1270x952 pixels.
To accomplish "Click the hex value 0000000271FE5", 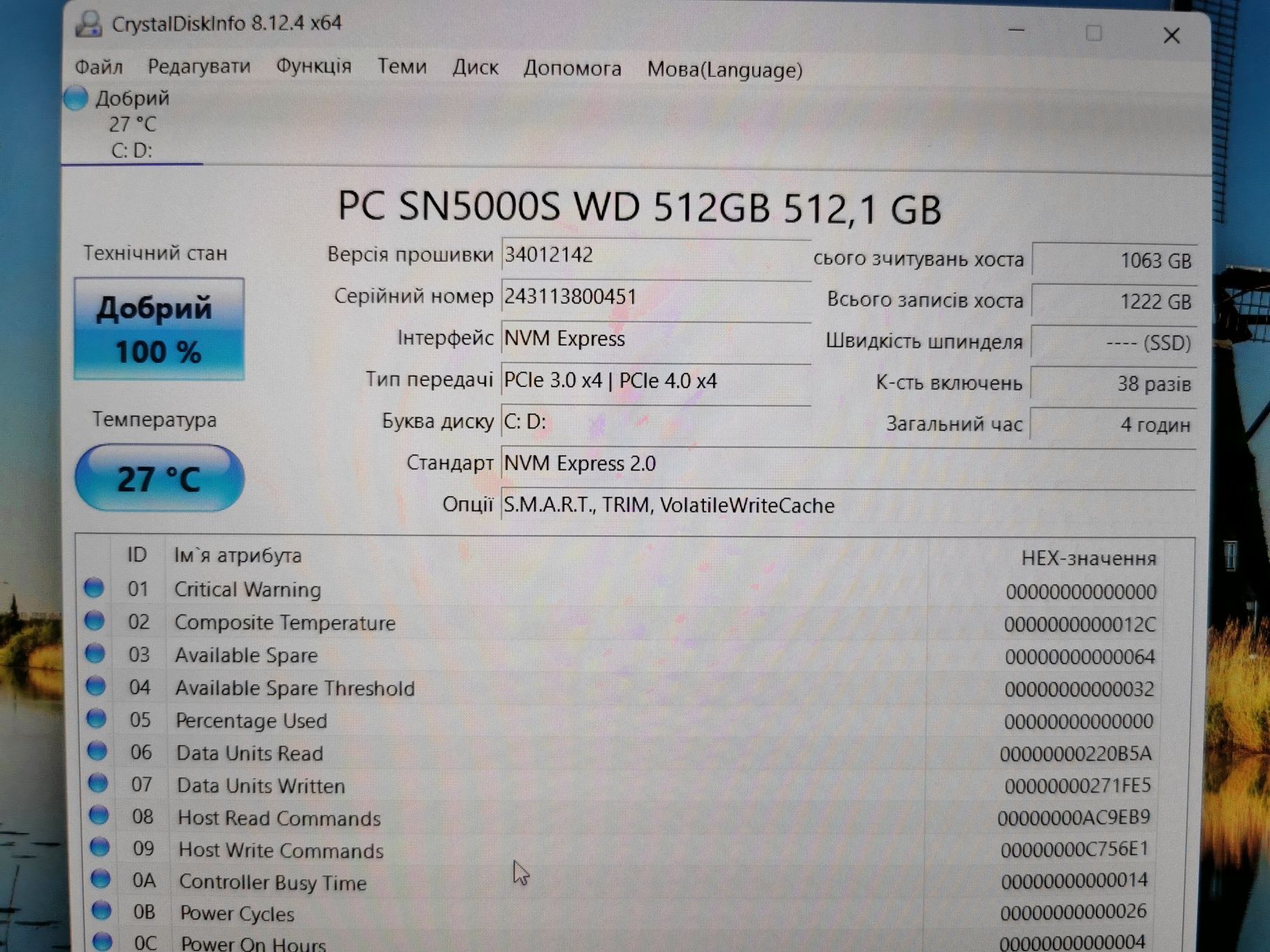I will 1078,786.
